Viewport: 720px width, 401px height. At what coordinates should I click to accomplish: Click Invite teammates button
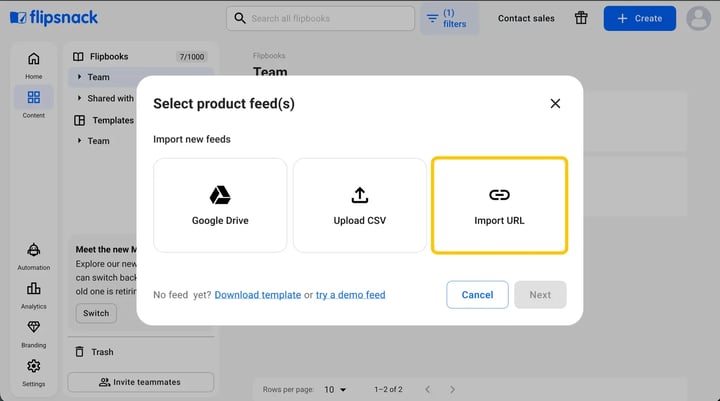tap(141, 382)
